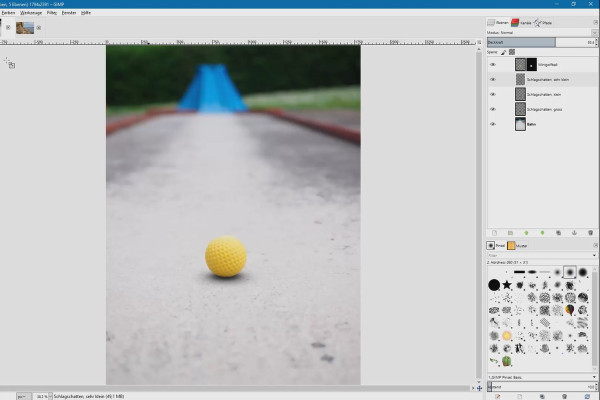This screenshot has height=400, width=600.
Task: Toggle visibility of Schlagschatten, klein layer
Action: [493, 95]
